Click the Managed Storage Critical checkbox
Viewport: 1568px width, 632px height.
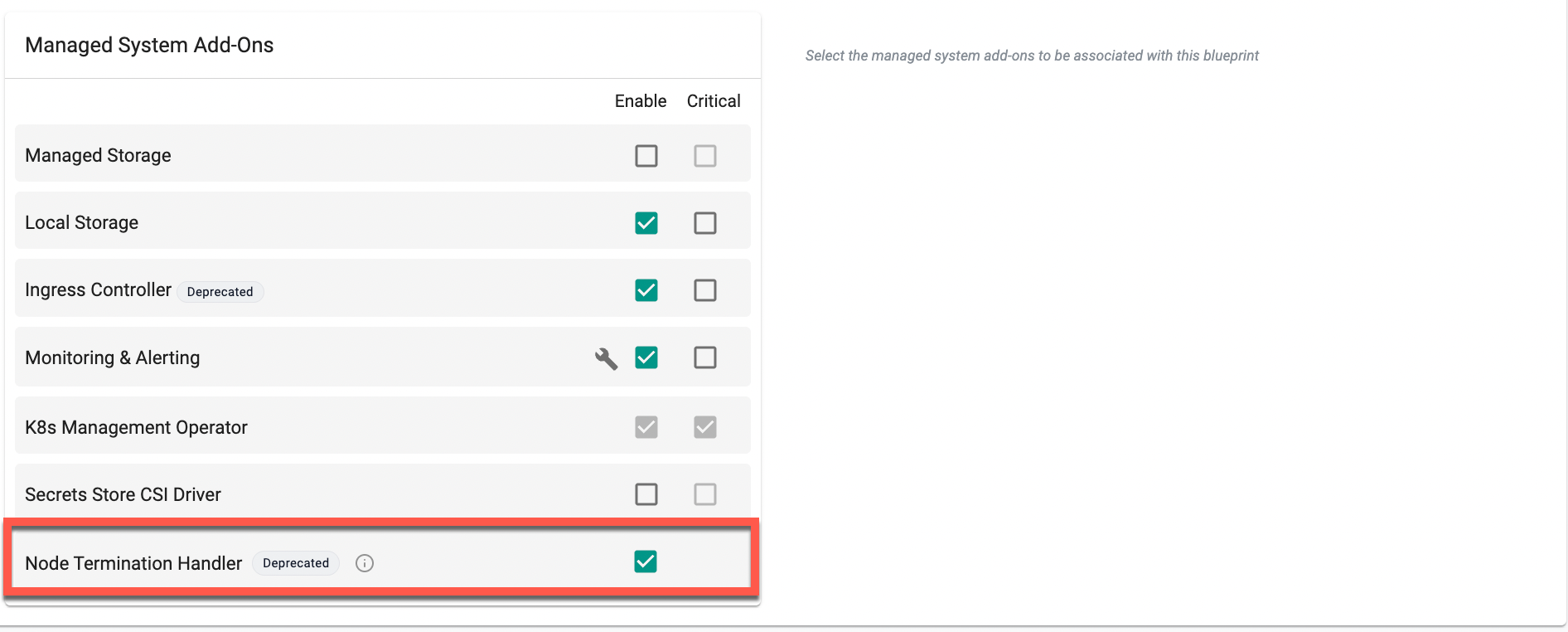pos(705,156)
